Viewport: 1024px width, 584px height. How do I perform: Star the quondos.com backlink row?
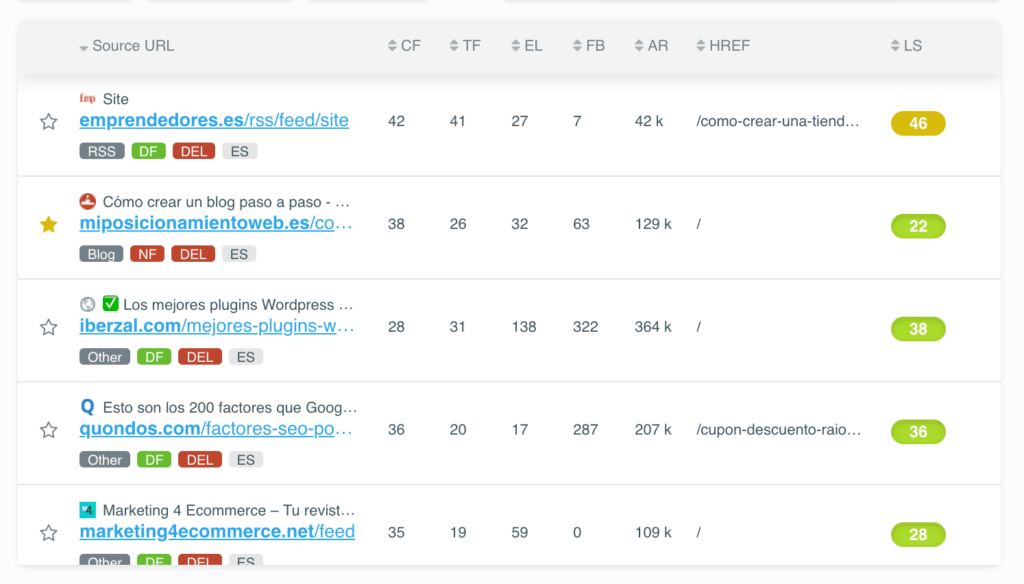coord(48,430)
